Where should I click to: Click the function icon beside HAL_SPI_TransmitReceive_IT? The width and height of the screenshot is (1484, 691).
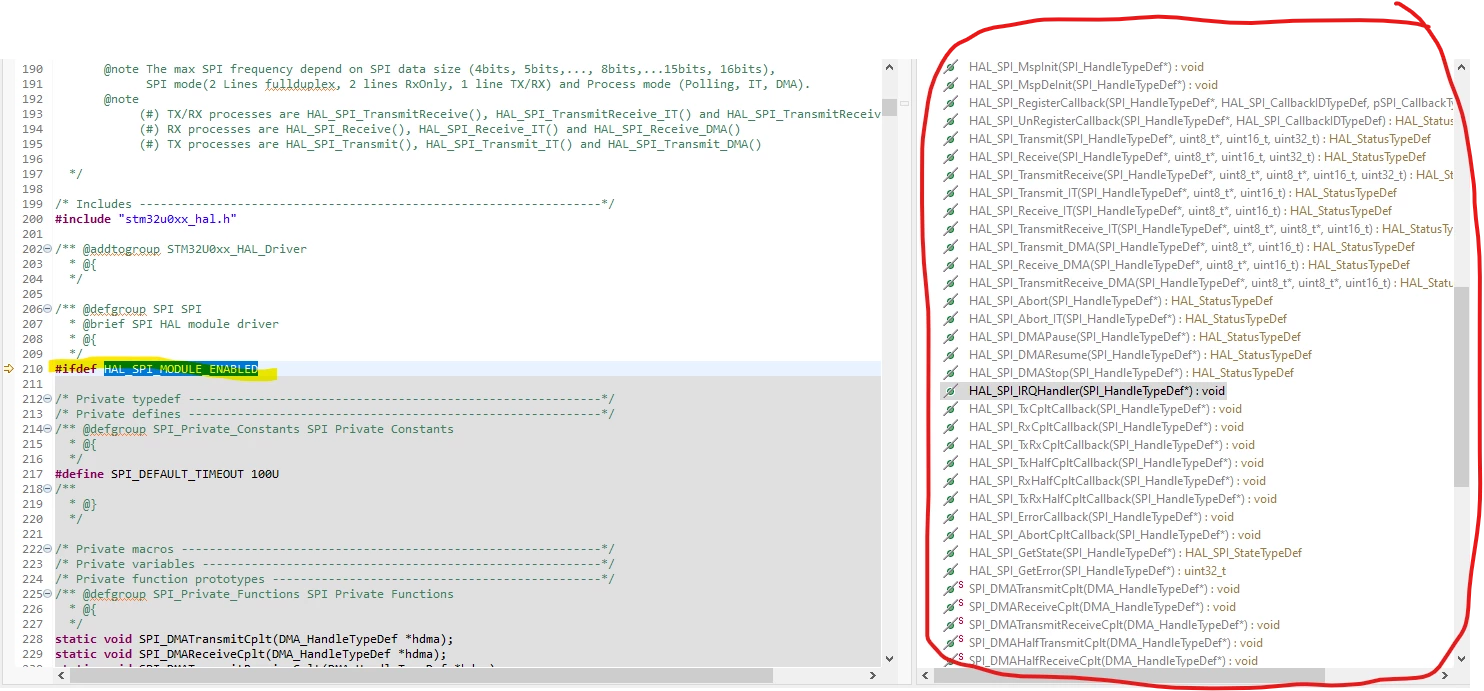(x=951, y=229)
